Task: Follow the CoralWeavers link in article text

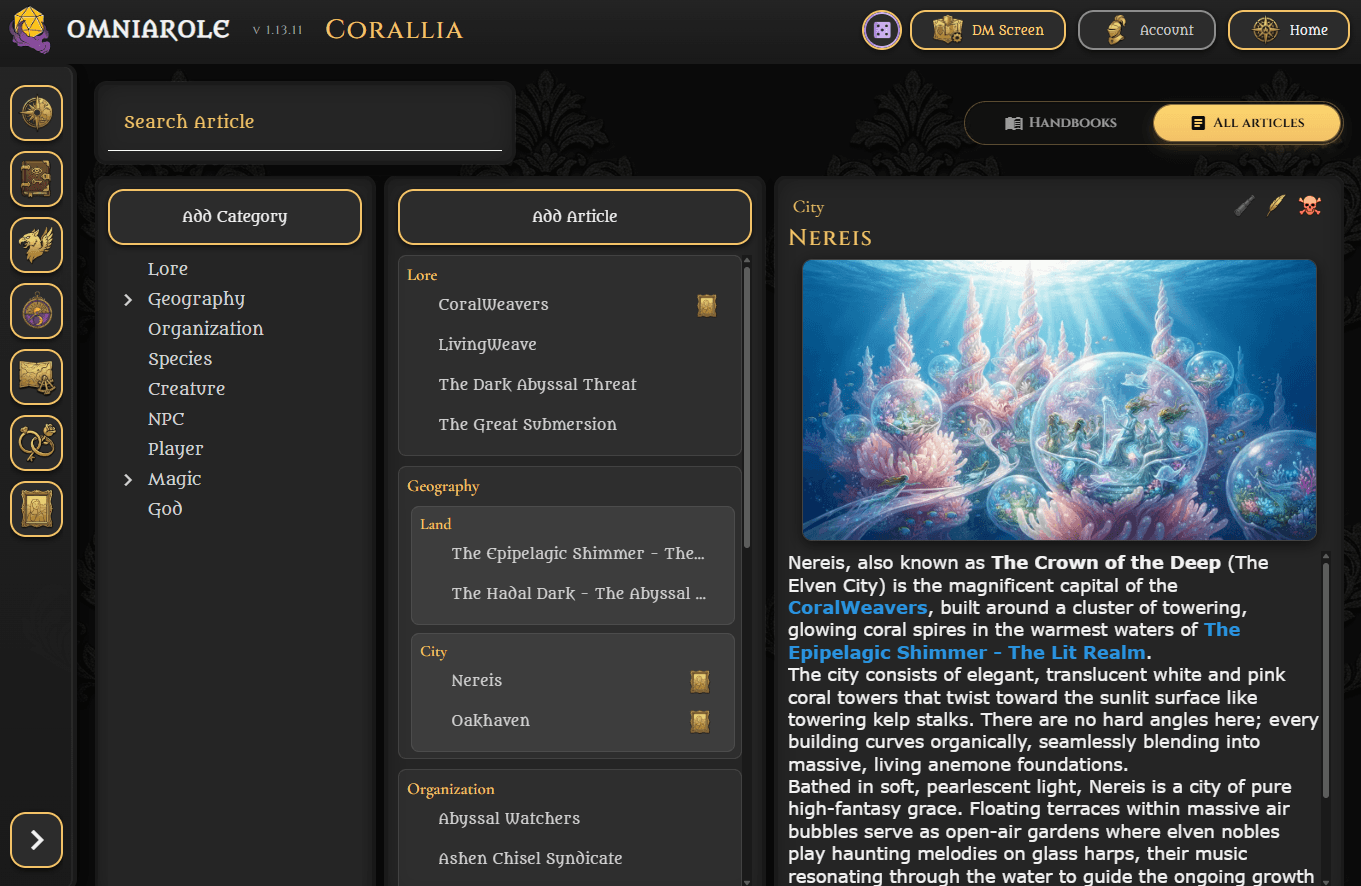Action: (857, 608)
